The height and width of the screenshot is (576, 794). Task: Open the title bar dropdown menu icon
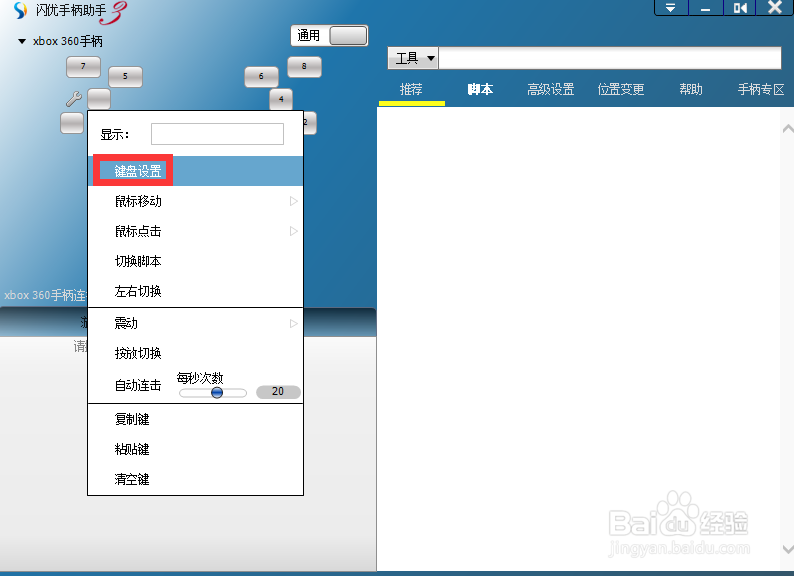coord(671,8)
